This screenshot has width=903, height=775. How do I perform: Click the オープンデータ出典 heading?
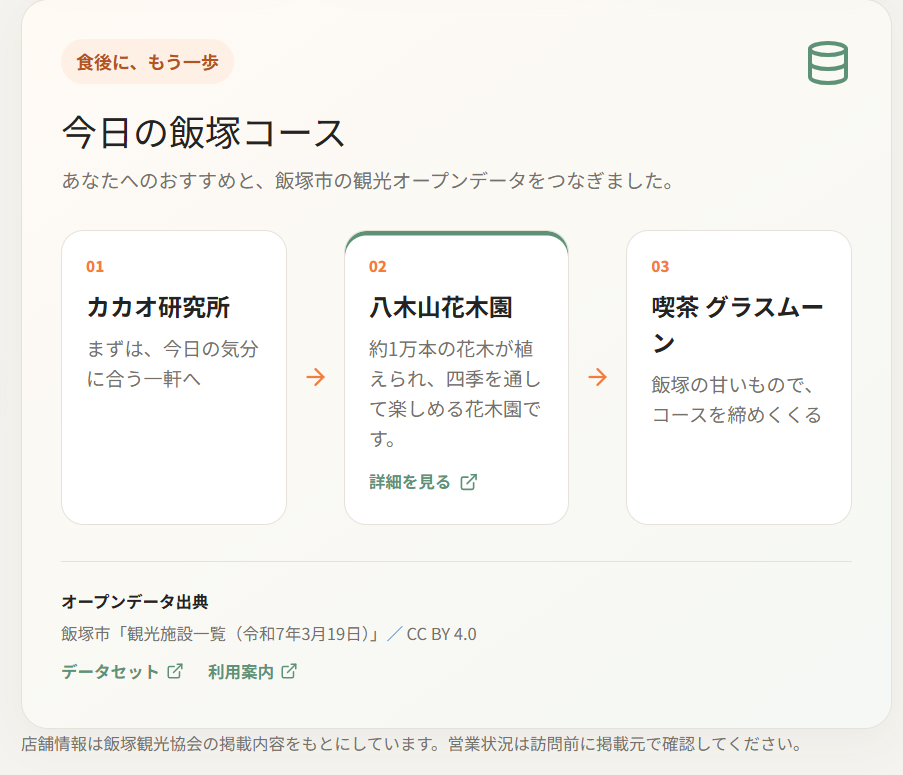pos(135,602)
